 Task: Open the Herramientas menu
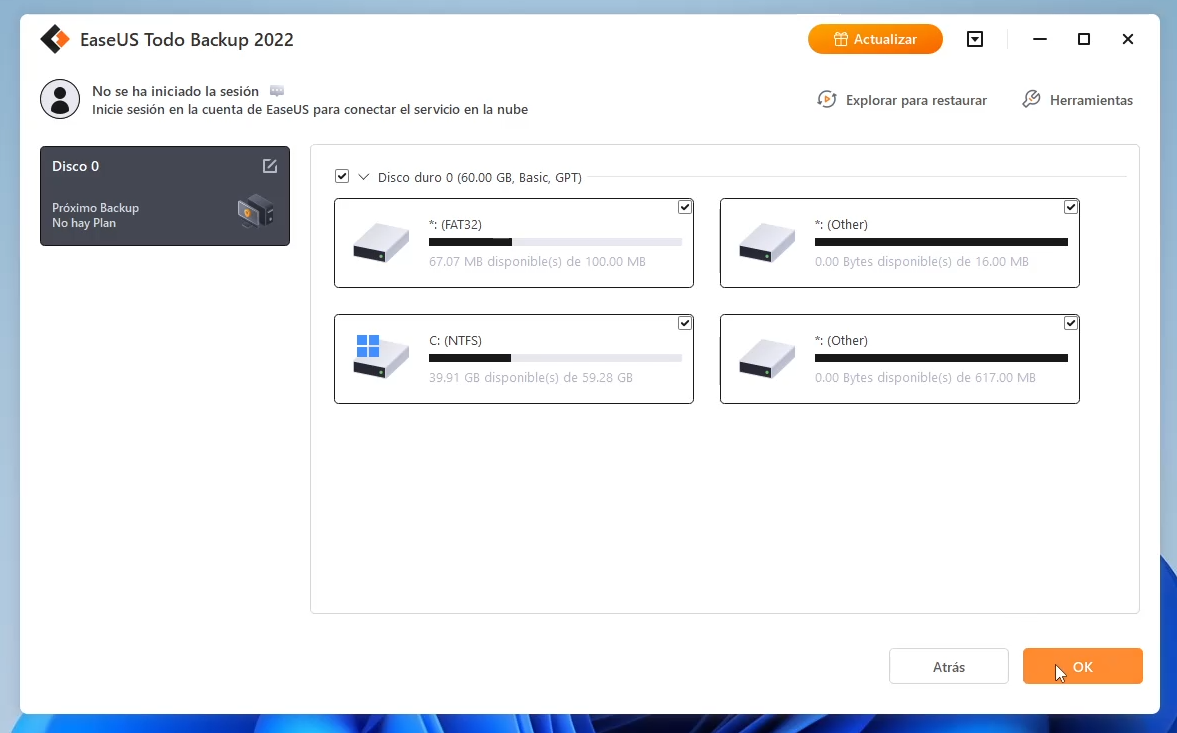1077,100
